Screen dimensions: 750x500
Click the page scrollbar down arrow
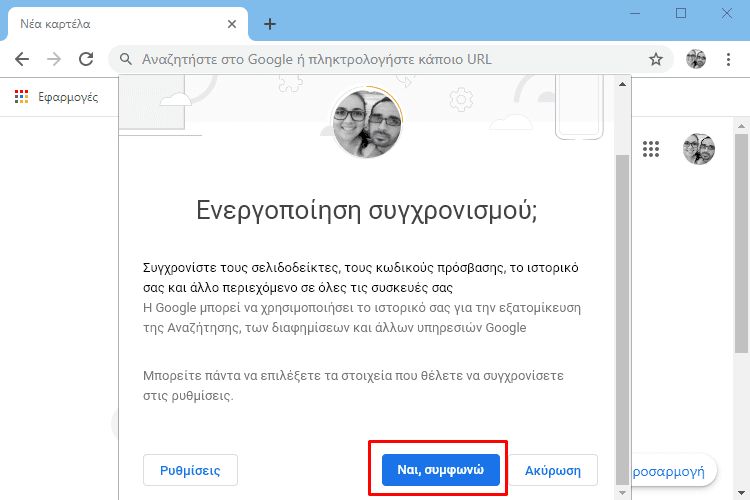[741, 492]
